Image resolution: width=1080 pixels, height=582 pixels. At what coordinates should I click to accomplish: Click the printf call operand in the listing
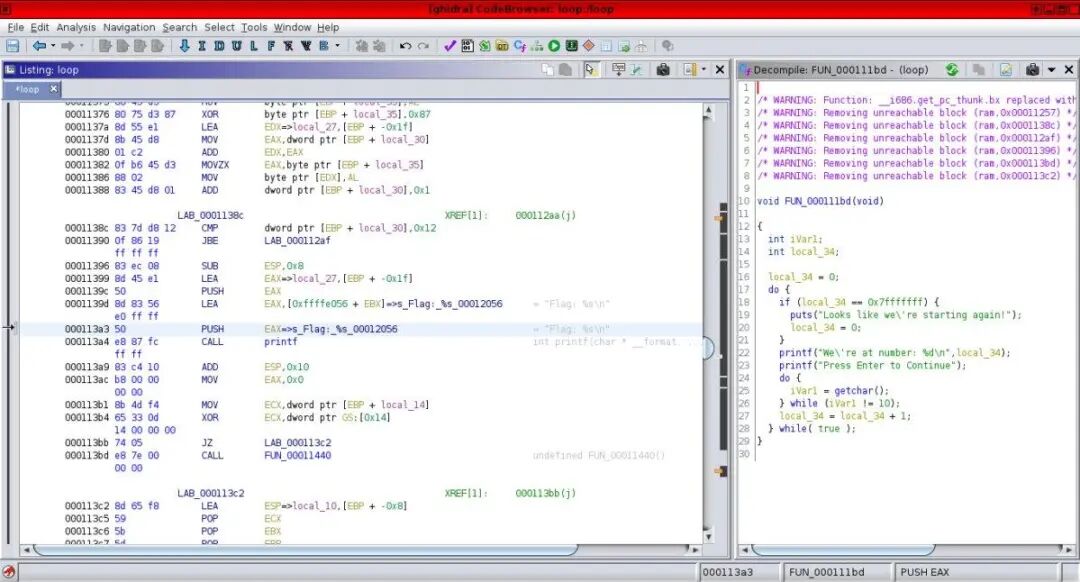281,342
